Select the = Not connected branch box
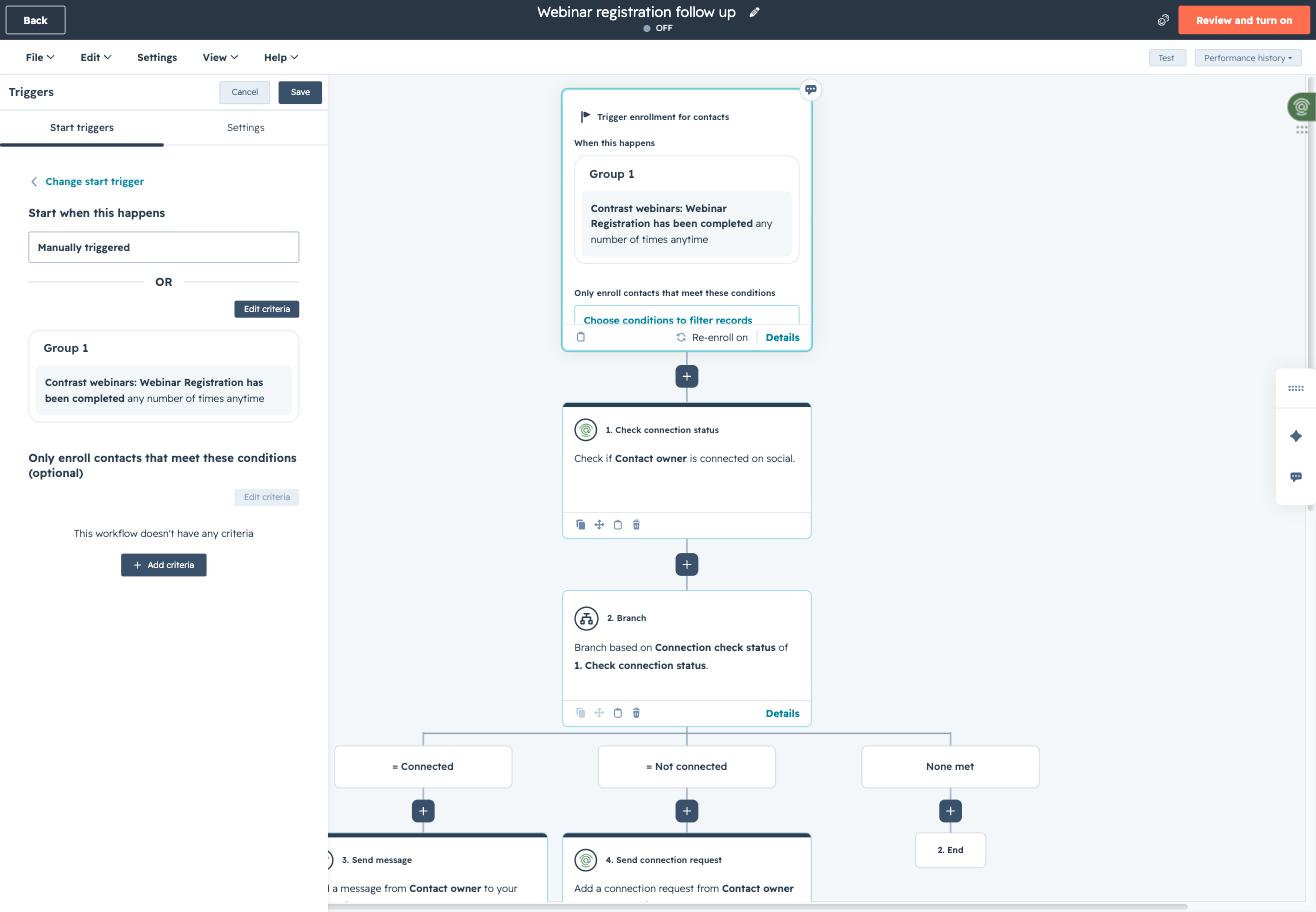The height and width of the screenshot is (912, 1316). click(687, 767)
